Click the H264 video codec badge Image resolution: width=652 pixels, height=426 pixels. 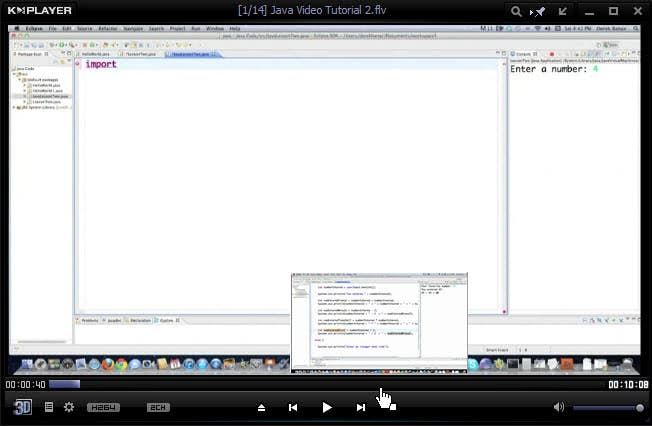click(103, 407)
